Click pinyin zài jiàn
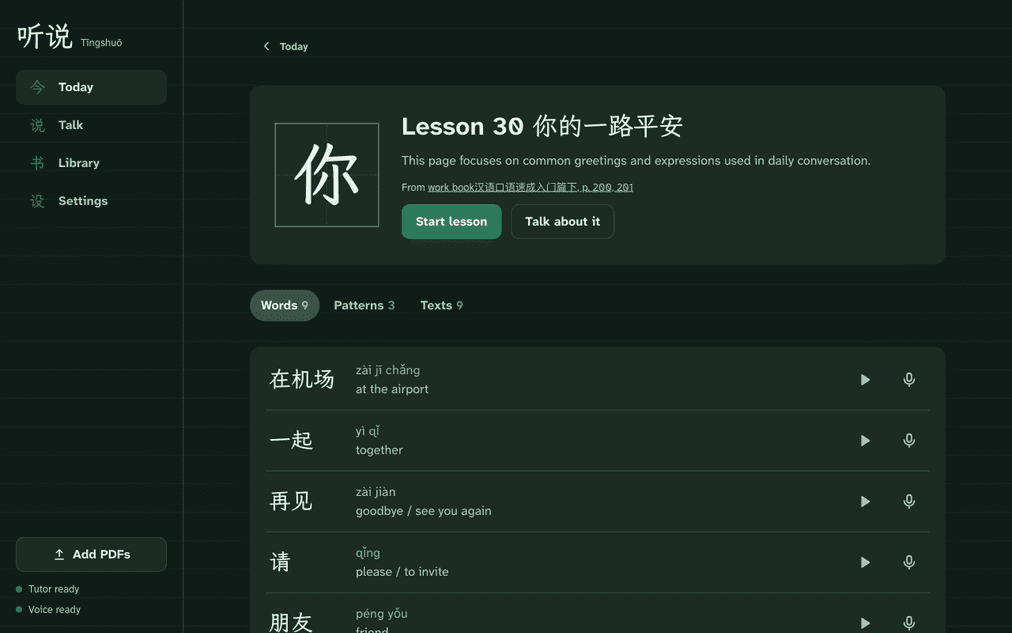 [x=376, y=492]
